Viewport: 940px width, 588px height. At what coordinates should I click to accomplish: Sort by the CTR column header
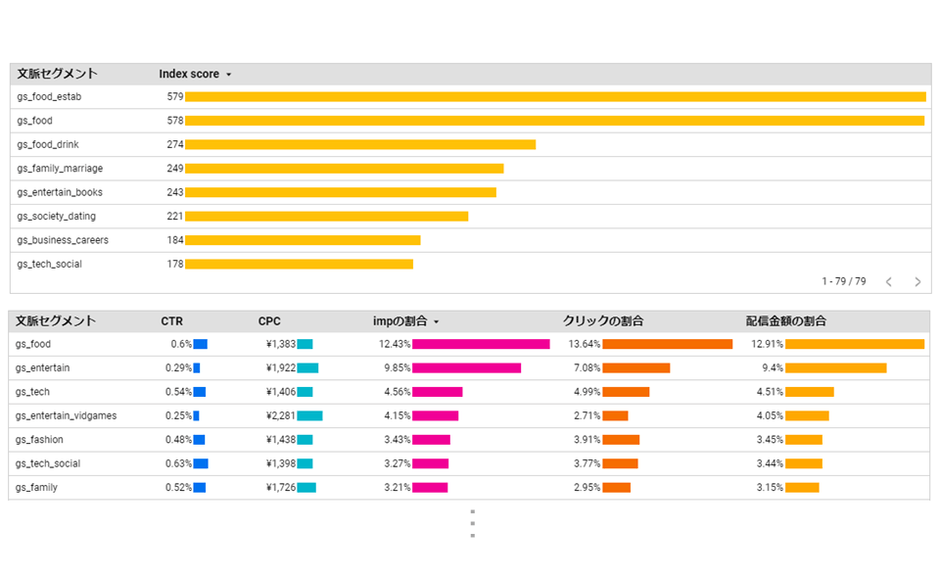pos(172,321)
